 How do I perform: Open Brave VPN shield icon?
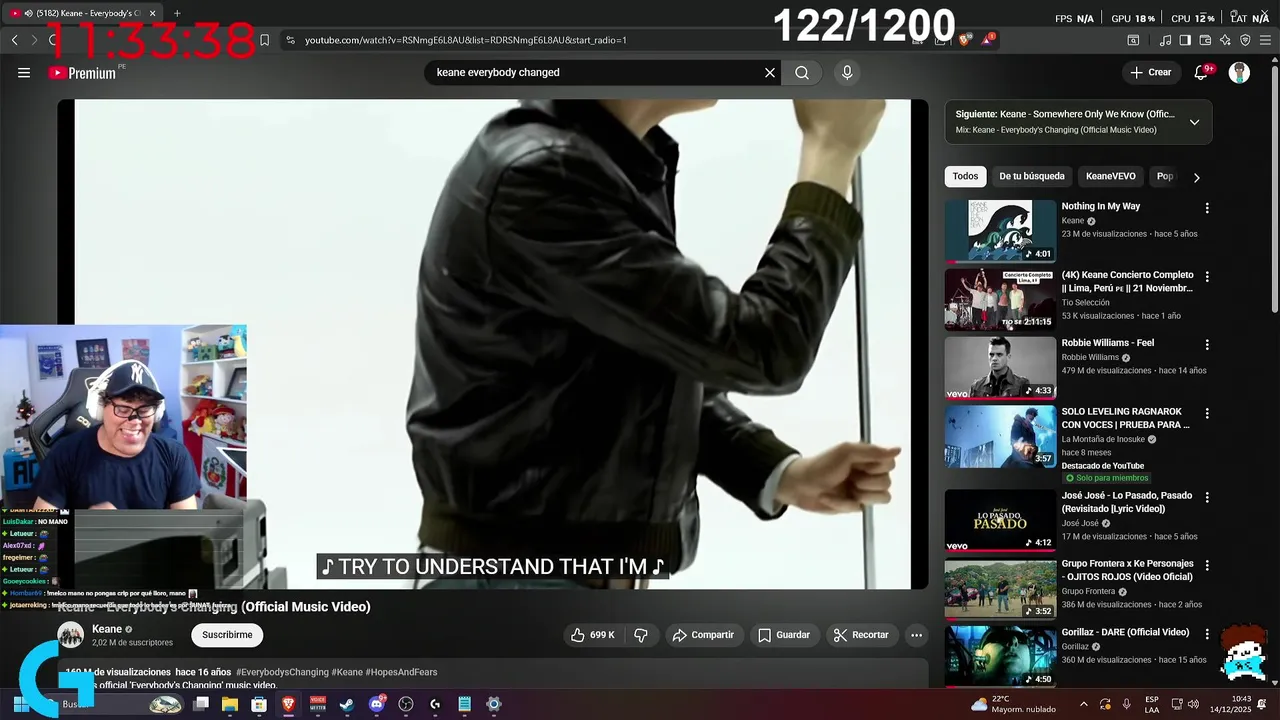(1245, 40)
